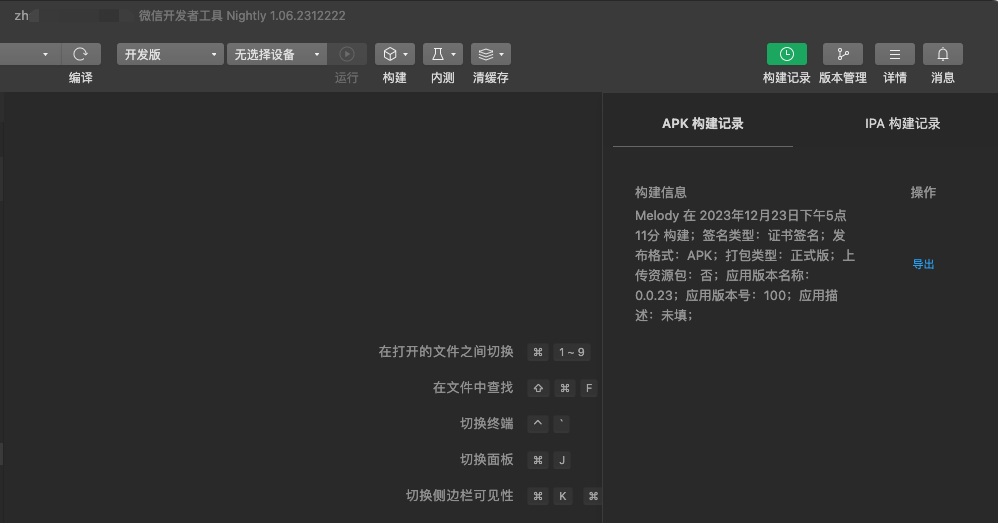Image resolution: width=998 pixels, height=523 pixels.
Task: Open 消息 (messages) bell icon
Action: [942, 54]
